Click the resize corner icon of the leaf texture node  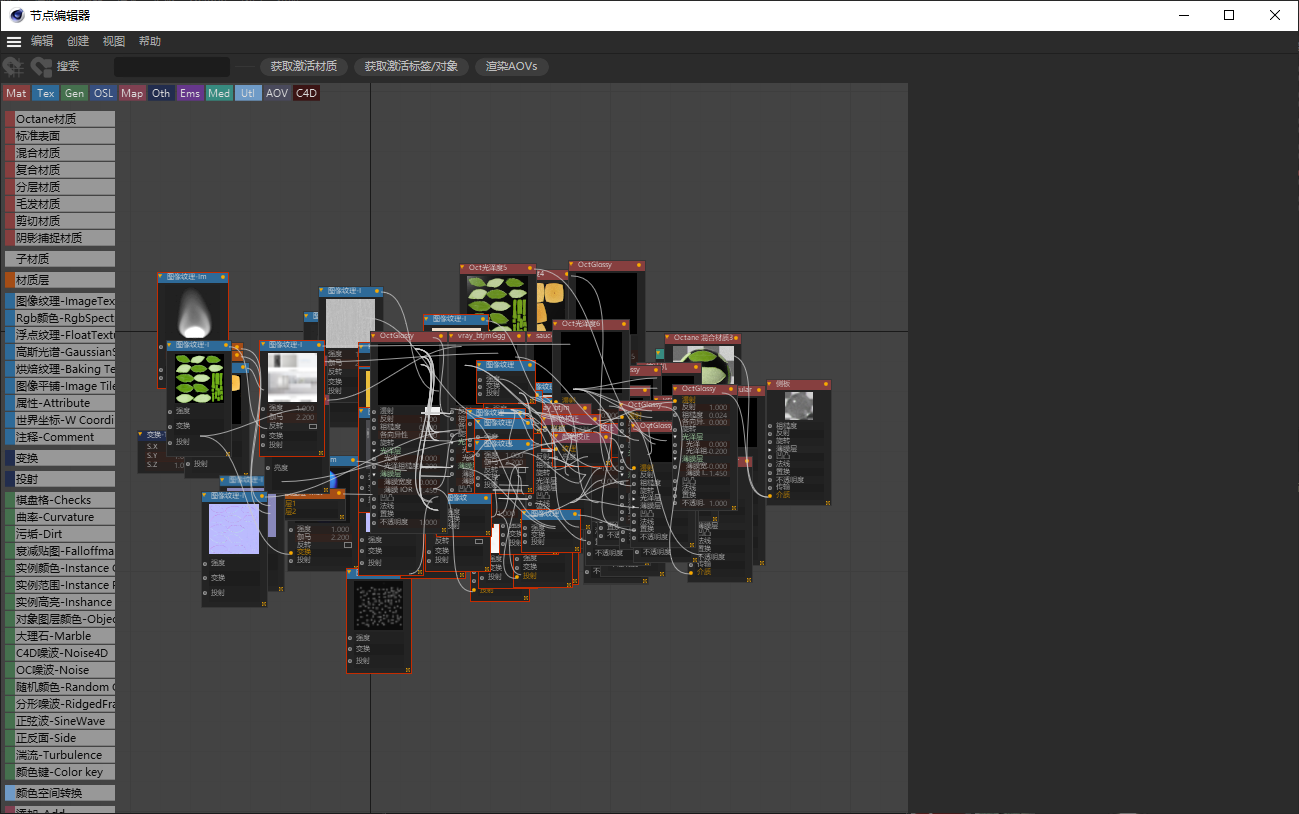[226, 452]
